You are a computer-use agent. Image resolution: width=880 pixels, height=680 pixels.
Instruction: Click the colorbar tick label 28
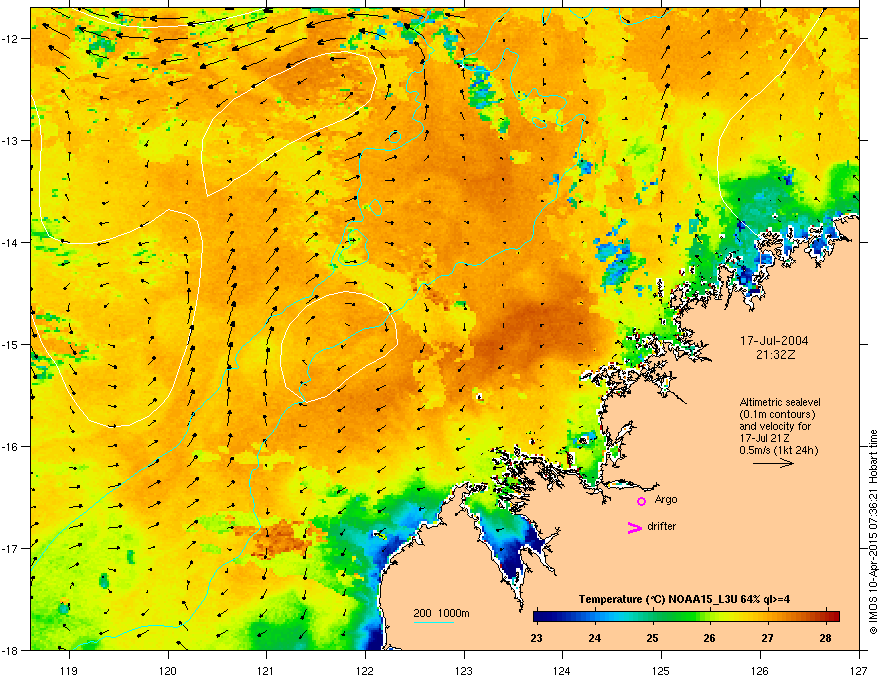(x=825, y=638)
